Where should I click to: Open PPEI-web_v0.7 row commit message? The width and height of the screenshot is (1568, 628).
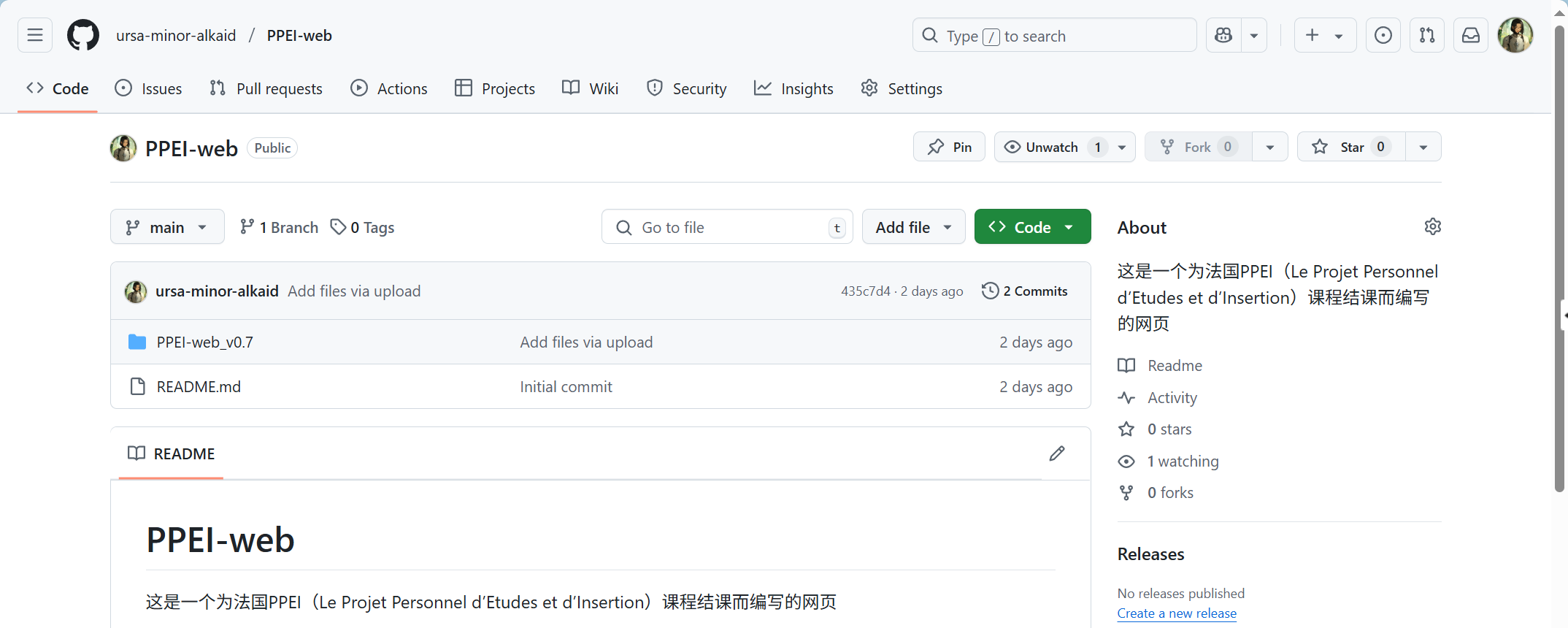point(586,342)
